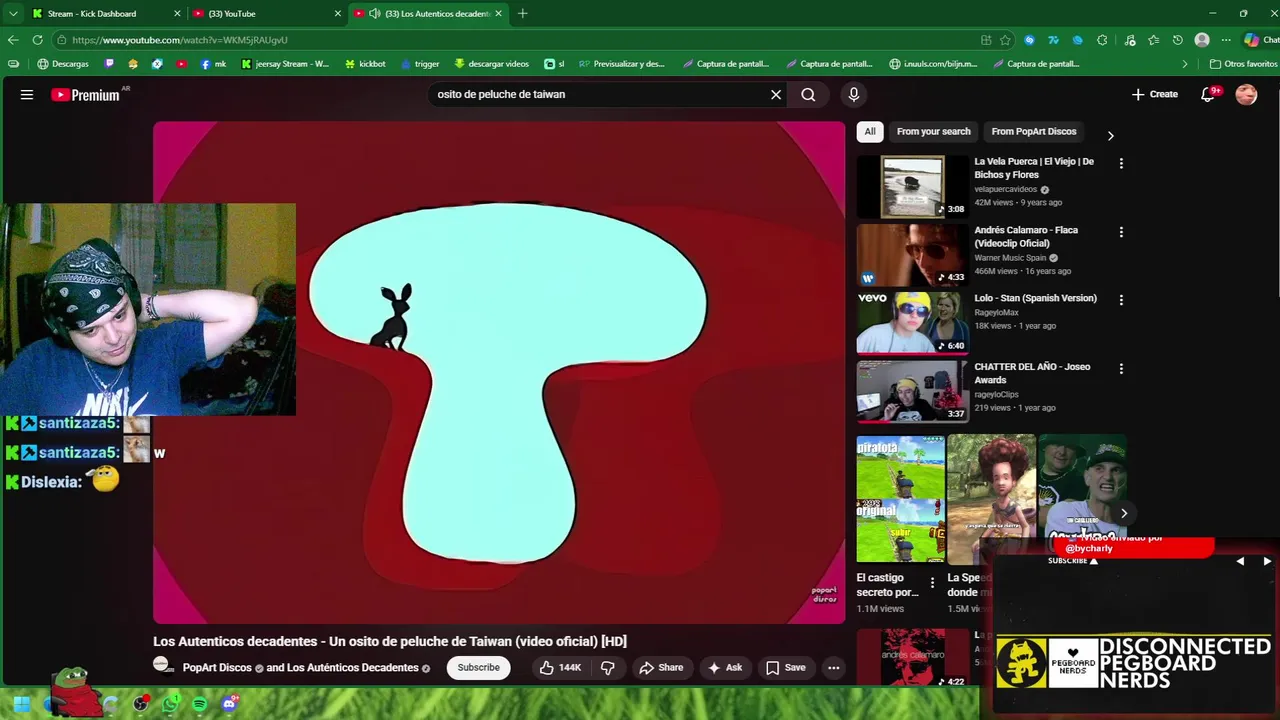1280x720 pixels.
Task: Open options for El castigo secreto short
Action: 932,582
